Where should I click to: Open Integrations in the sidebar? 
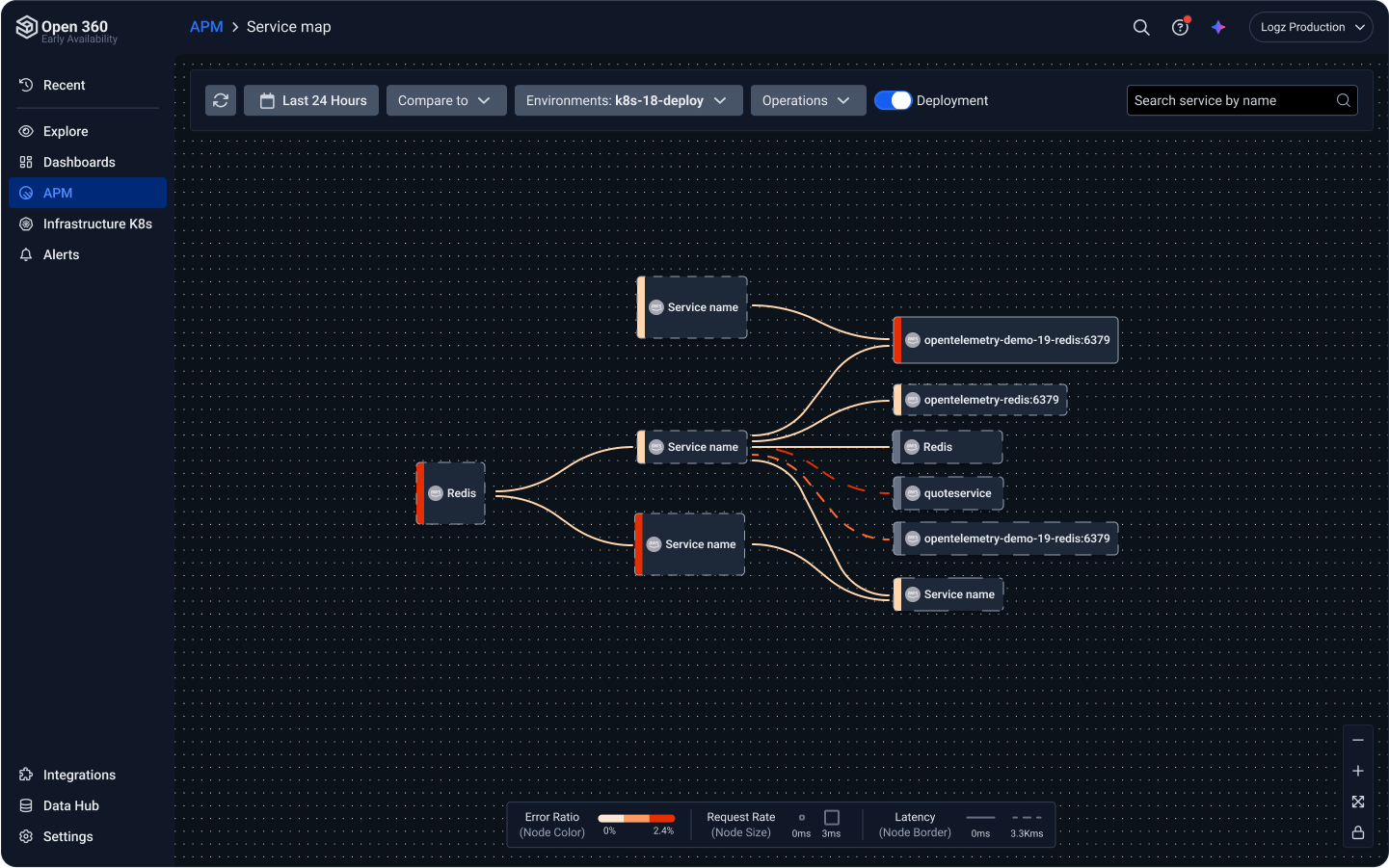point(88,775)
